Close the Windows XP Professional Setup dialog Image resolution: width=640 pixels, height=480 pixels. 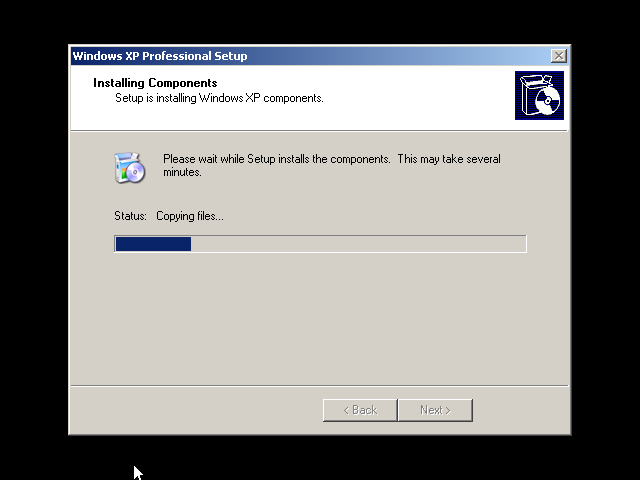pos(558,56)
